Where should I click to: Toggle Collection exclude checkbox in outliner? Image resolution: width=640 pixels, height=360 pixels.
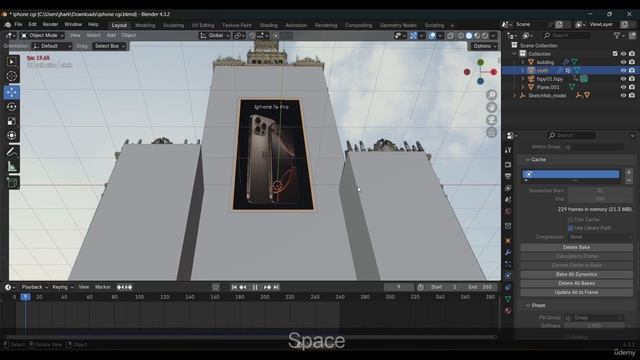615,54
